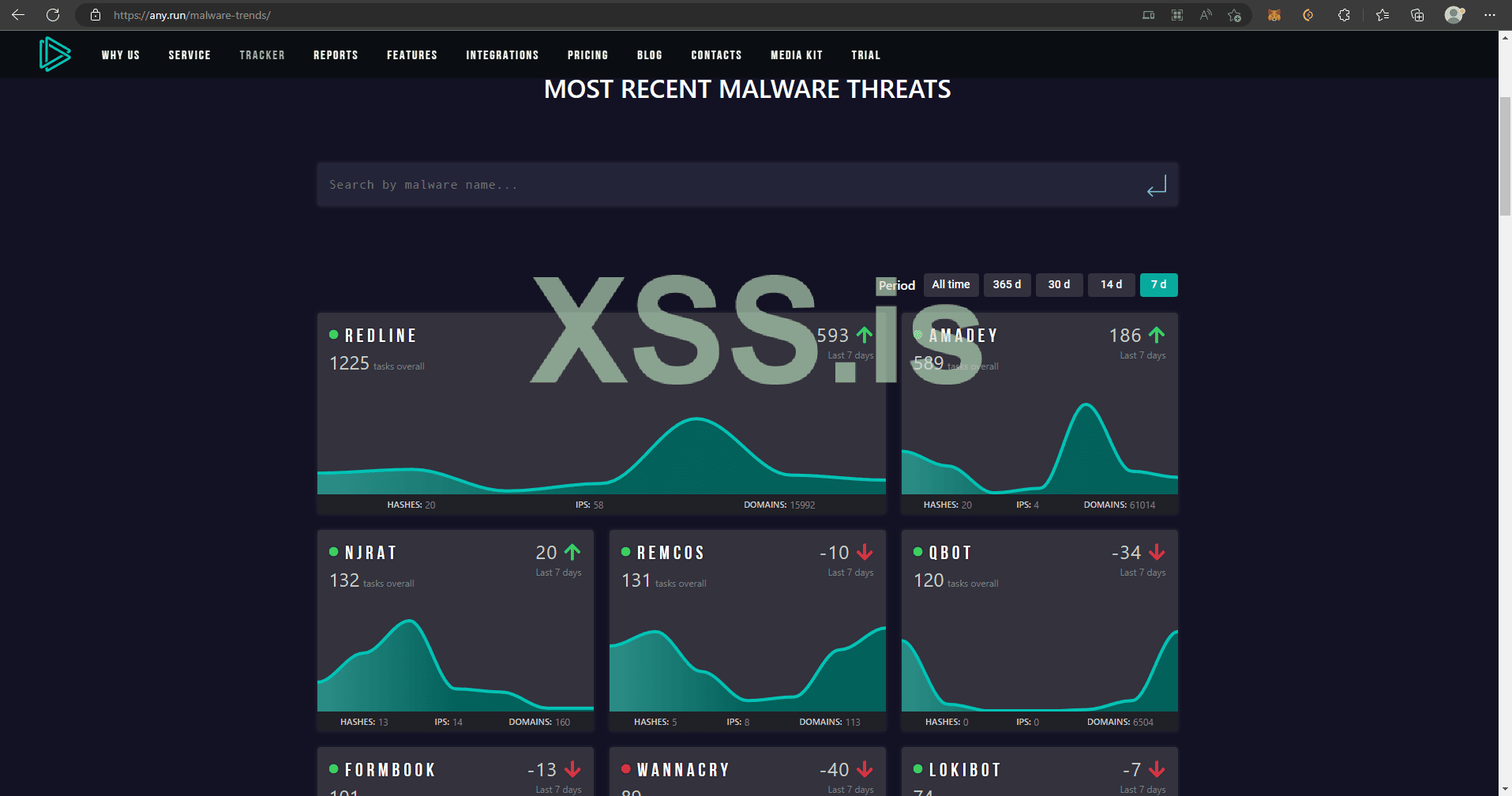
Task: Click Qbot's '120' tasks overall count
Action: pyautogui.click(x=929, y=580)
